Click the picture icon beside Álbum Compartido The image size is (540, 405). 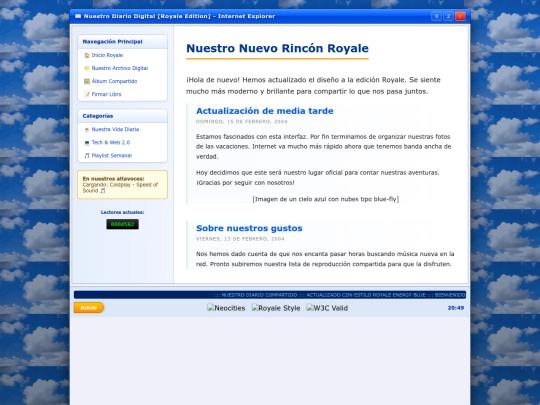(87, 81)
